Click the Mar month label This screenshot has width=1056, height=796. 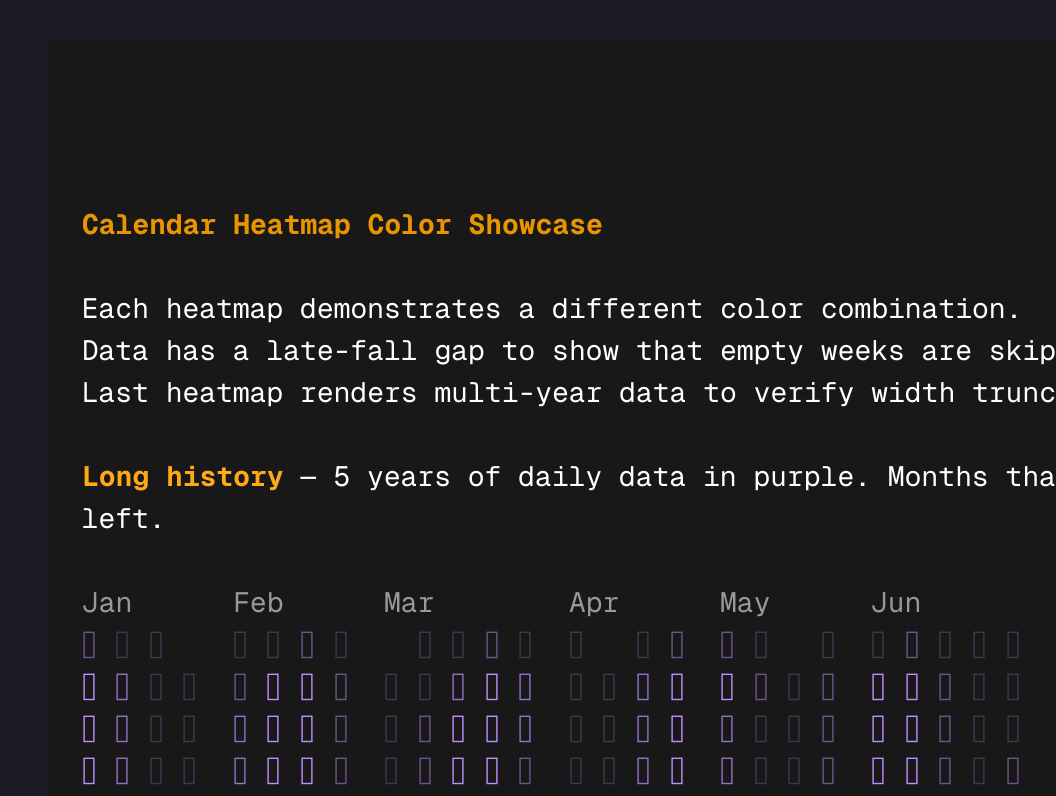[x=408, y=602]
